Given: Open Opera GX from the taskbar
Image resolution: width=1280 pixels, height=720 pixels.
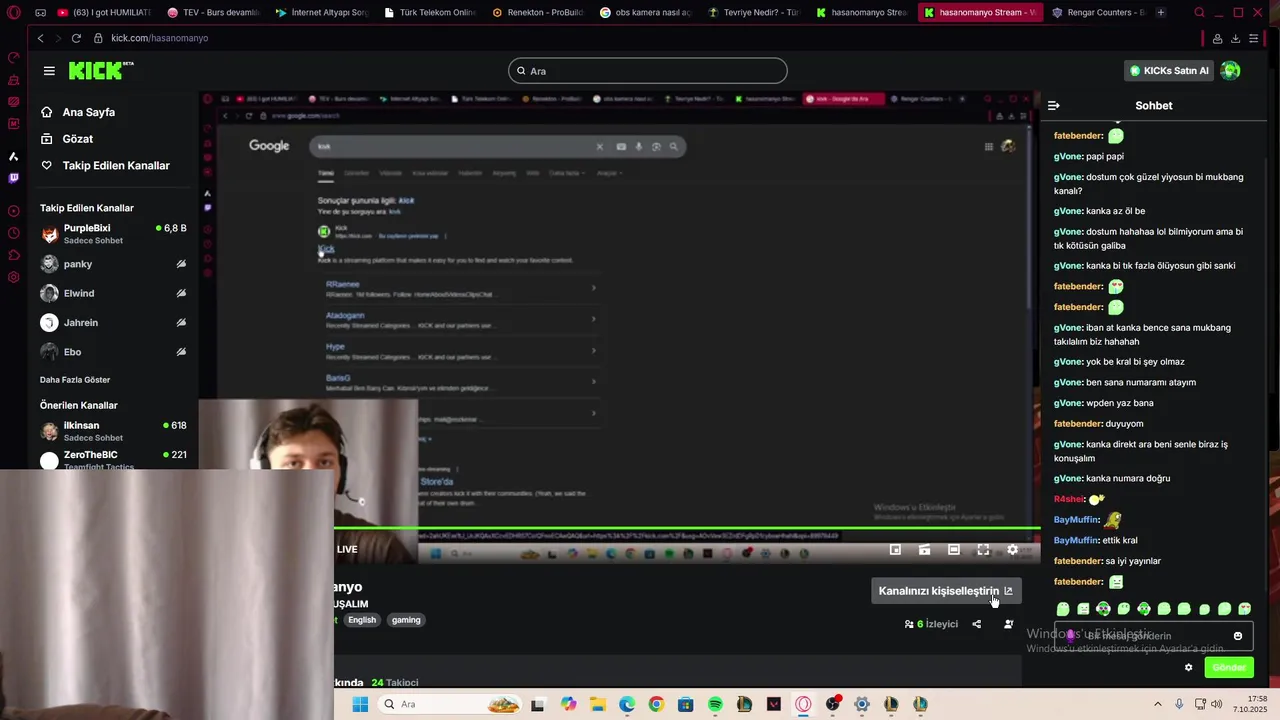Looking at the screenshot, I should point(803,704).
